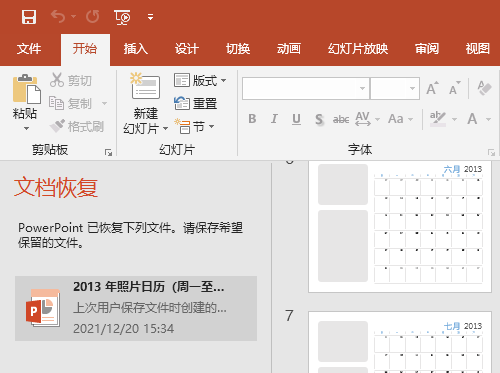
Task: Select recovered file 2013 年照片日历
Action: point(136,308)
